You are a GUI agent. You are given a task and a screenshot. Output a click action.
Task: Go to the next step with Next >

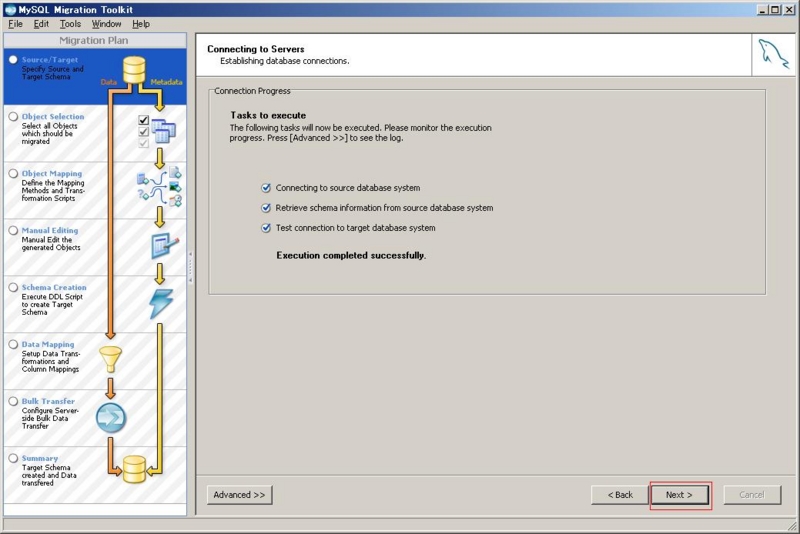point(679,495)
